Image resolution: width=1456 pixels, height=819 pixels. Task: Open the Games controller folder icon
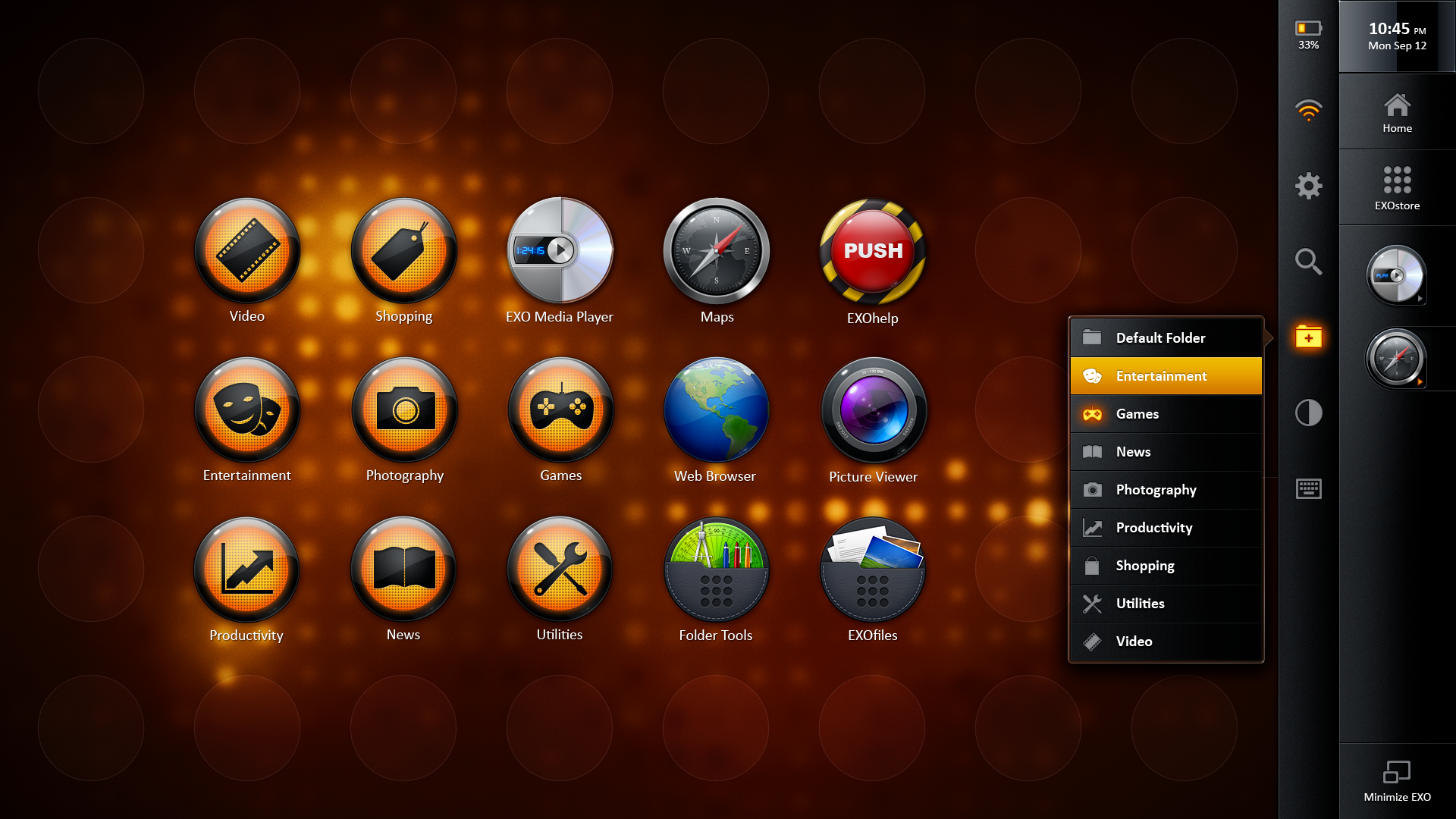(x=560, y=410)
